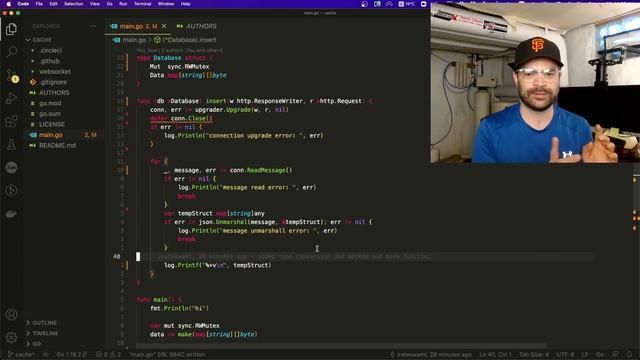The width and height of the screenshot is (640, 360).
Task: Click Ln 40, Col 1 in status bar
Action: [495, 354]
